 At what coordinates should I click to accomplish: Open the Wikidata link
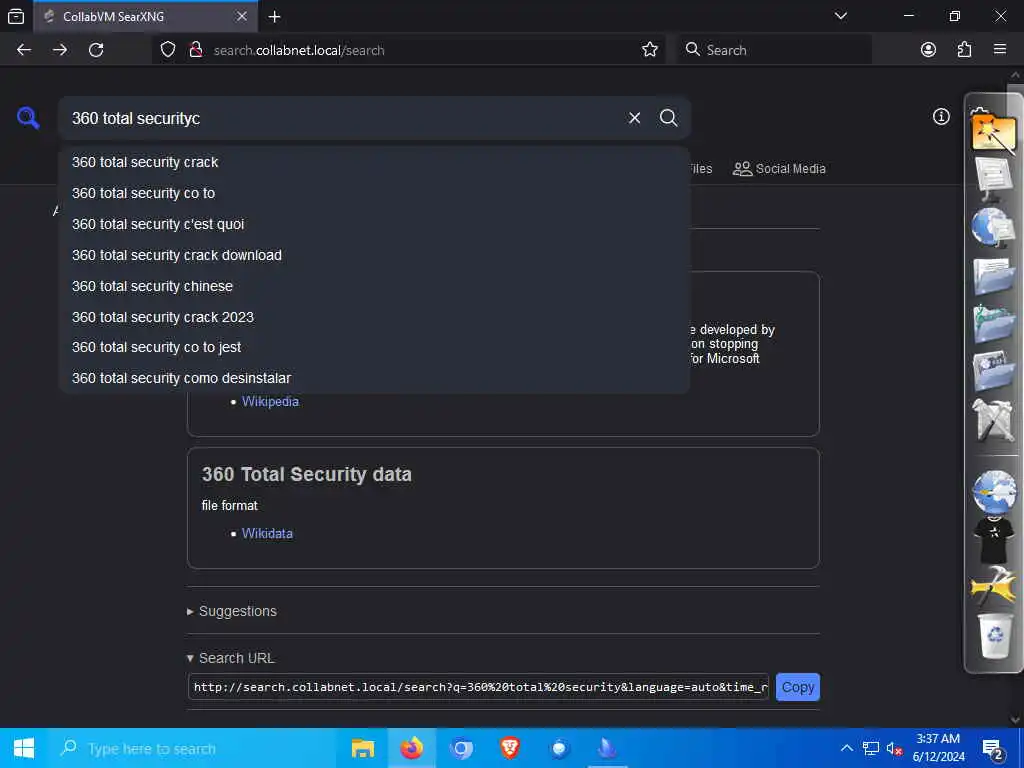tap(267, 534)
